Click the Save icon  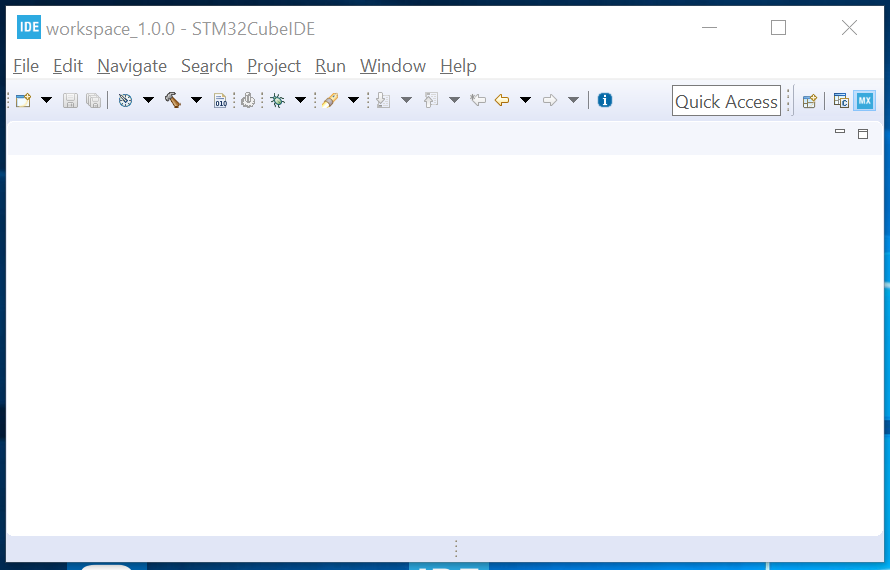(70, 100)
